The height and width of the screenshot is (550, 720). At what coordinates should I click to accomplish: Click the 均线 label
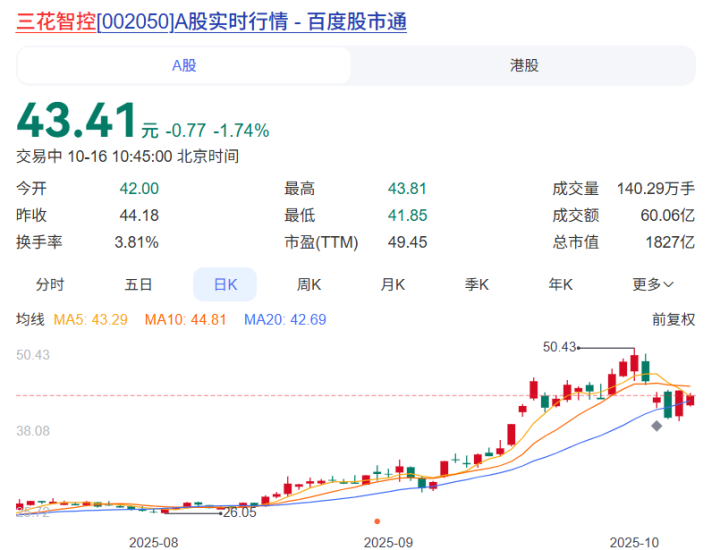click(30, 319)
